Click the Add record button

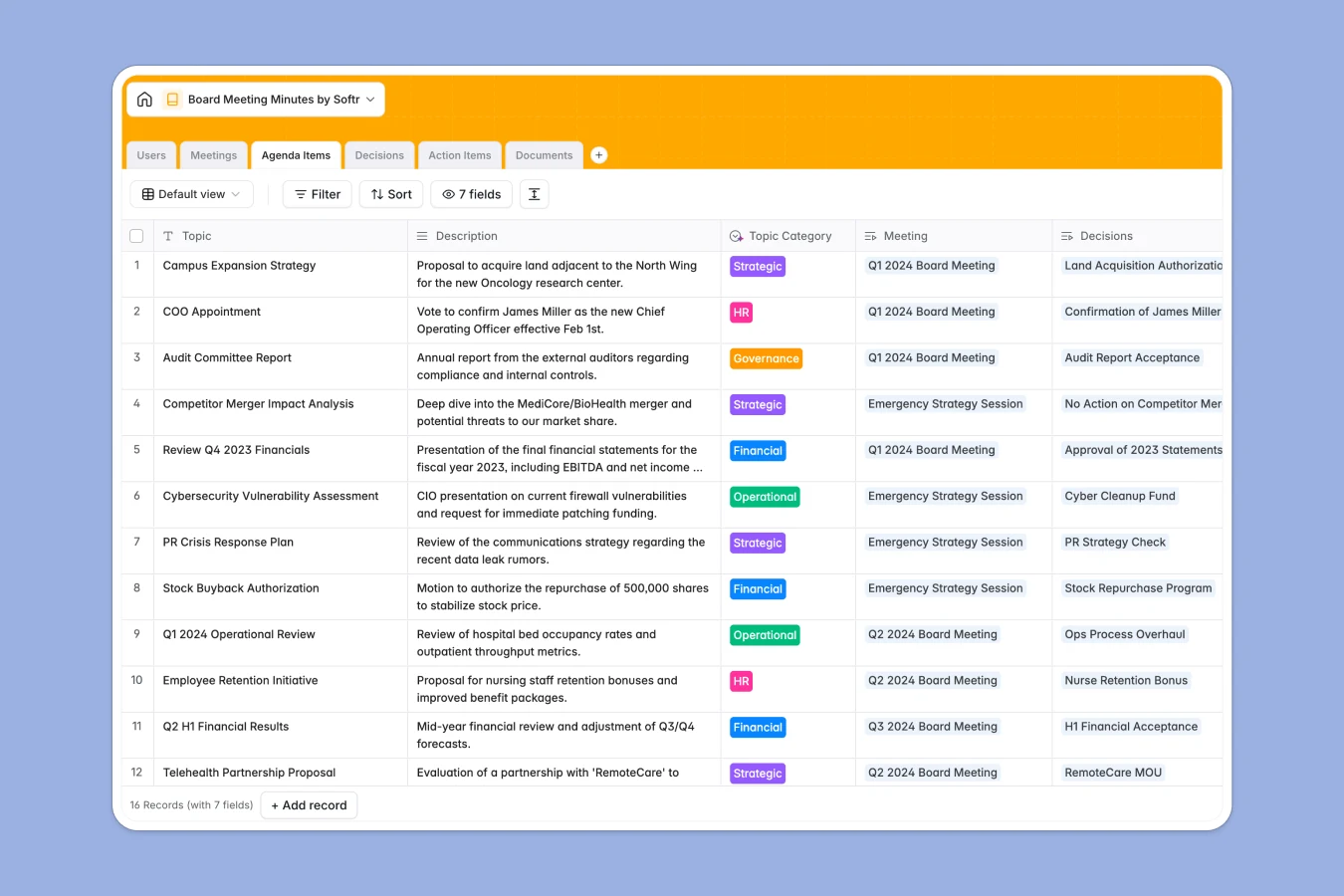pyautogui.click(x=309, y=804)
